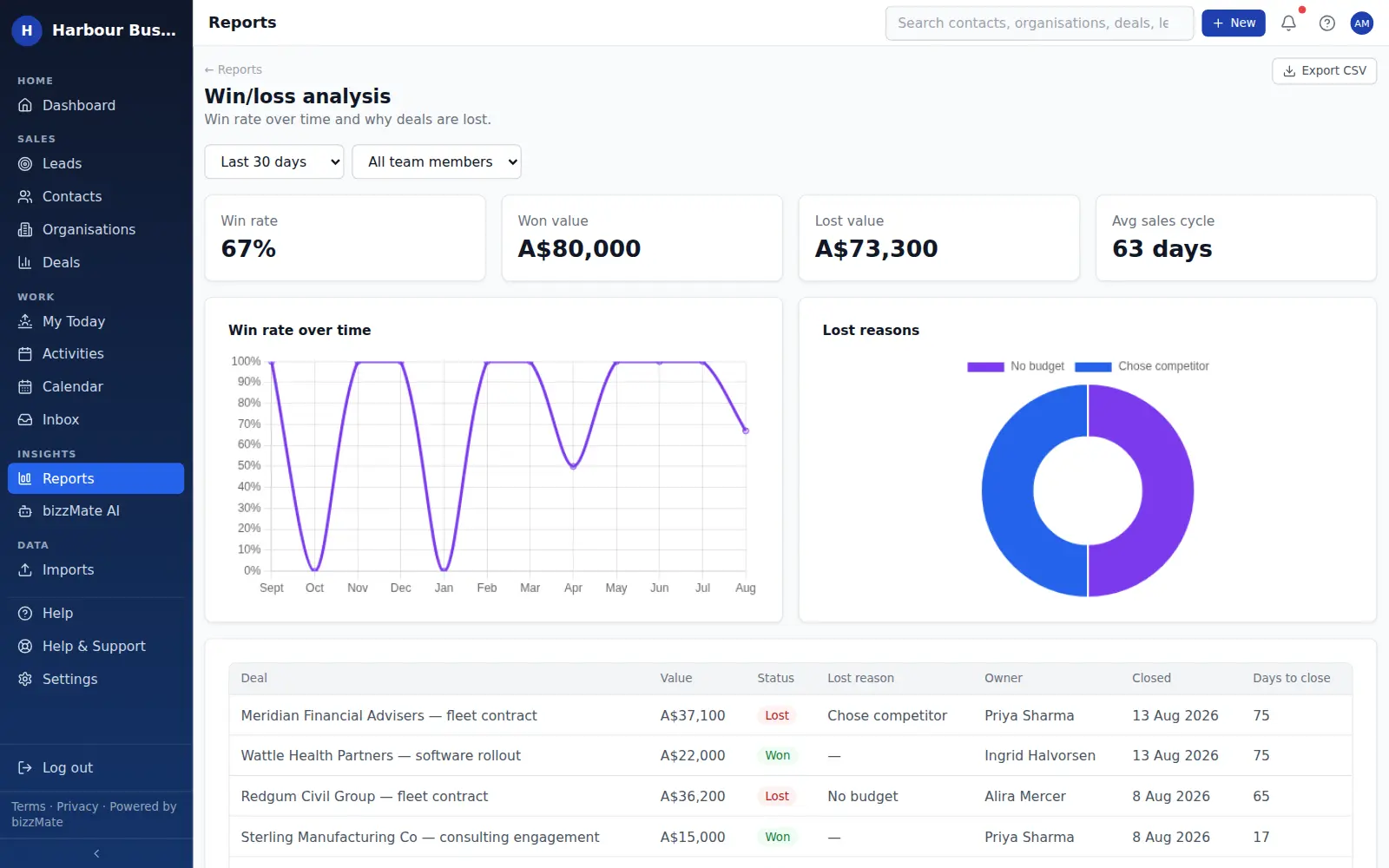
Task: Click the Settings gear icon
Action: coord(25,680)
